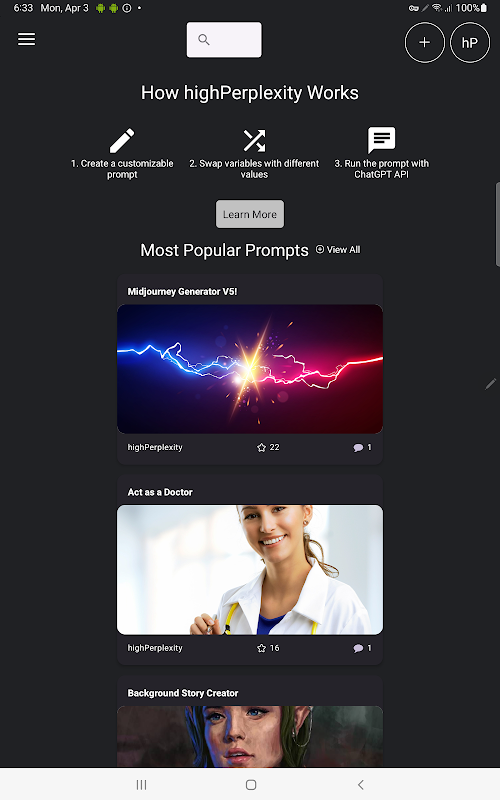Star the Midjourney Generator V5 prompt
The image size is (500, 800).
[x=262, y=447]
